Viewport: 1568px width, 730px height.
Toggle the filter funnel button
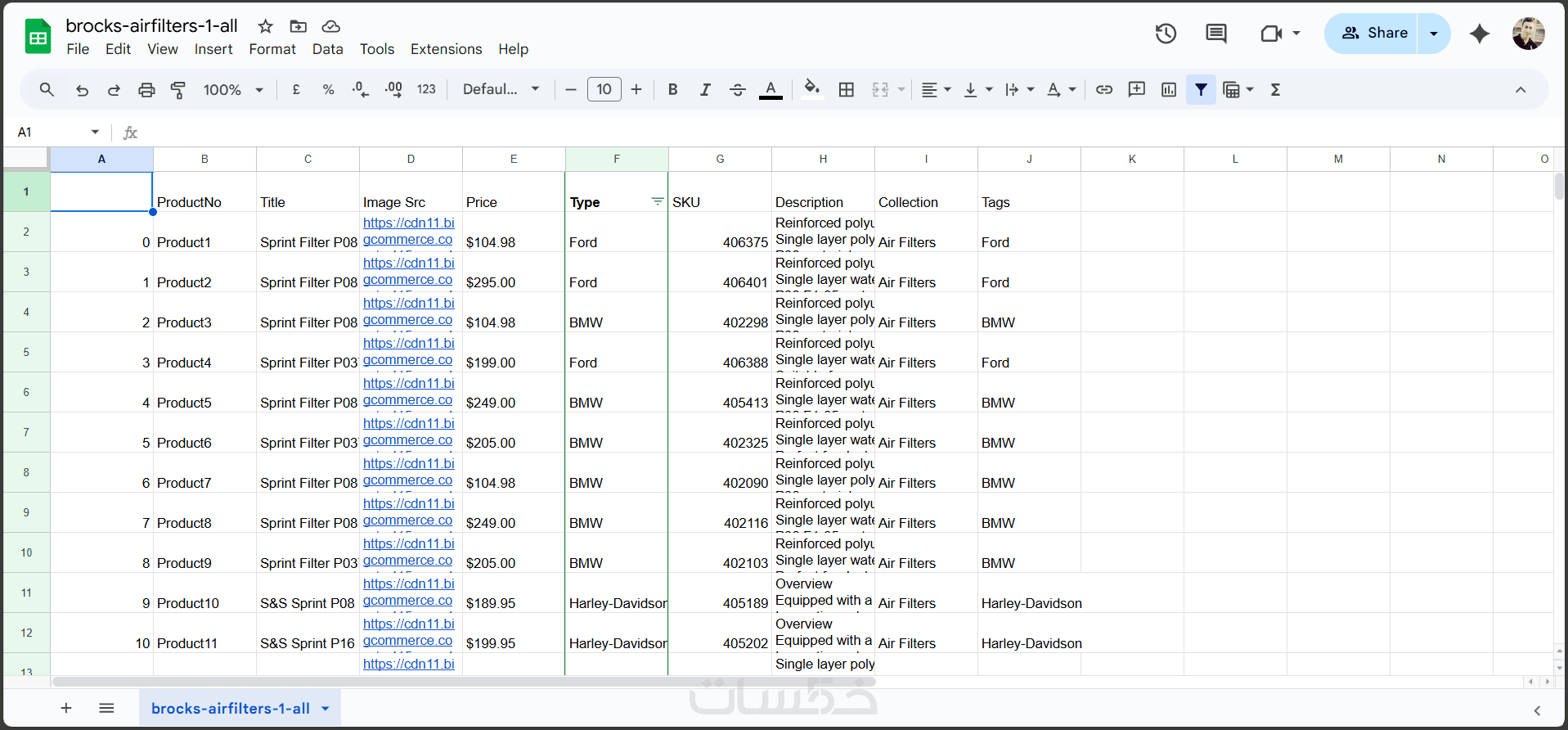(1201, 89)
